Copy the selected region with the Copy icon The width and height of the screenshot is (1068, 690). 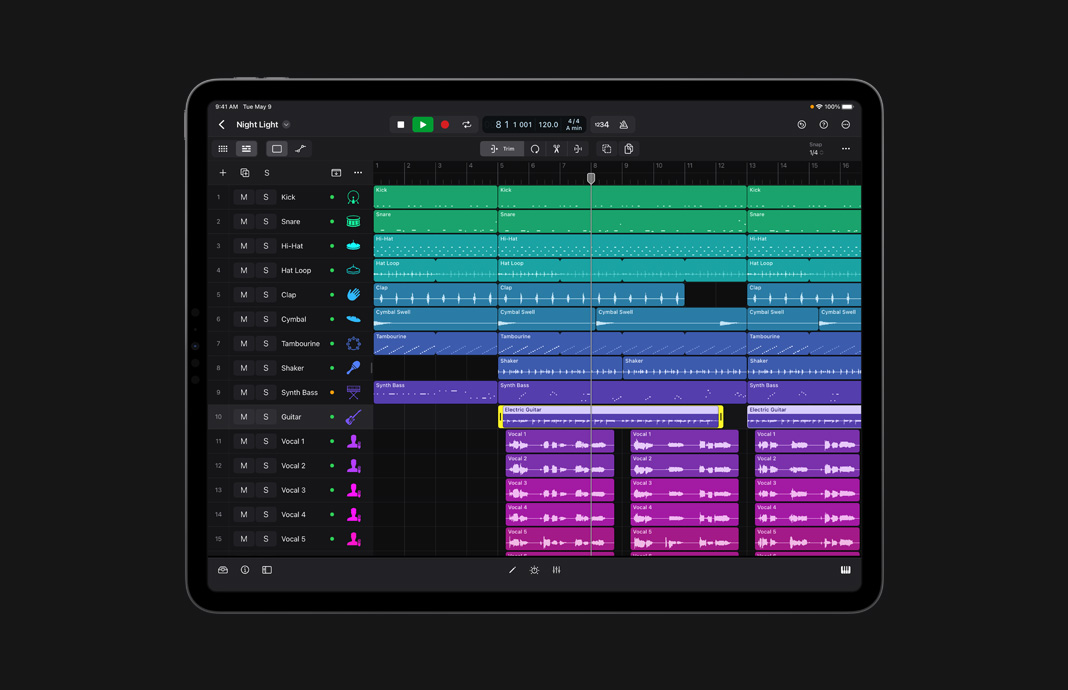pos(606,149)
